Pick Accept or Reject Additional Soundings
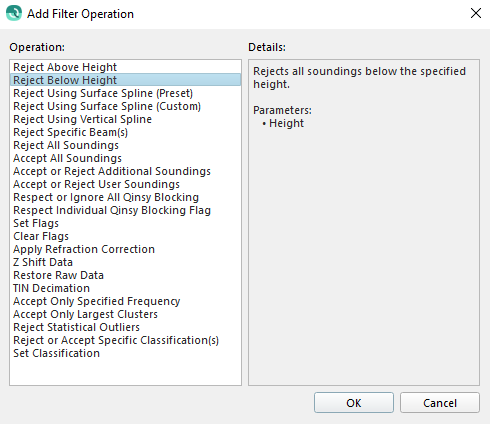This screenshot has width=490, height=424. pos(125,171)
